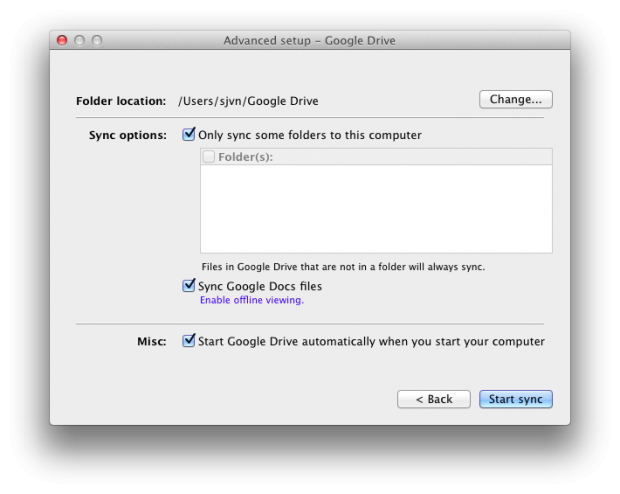Screen dimensions: 620x494
Task: Toggle Start Google Drive automatically checkbox
Action: (x=189, y=341)
